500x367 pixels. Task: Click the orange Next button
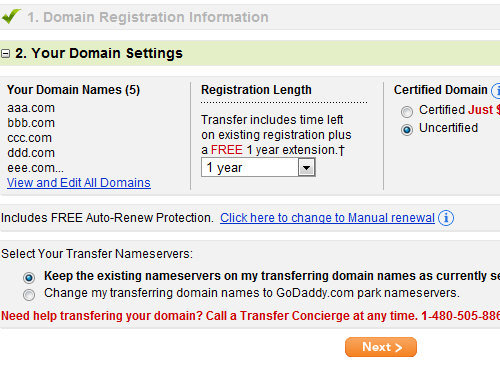coord(381,347)
